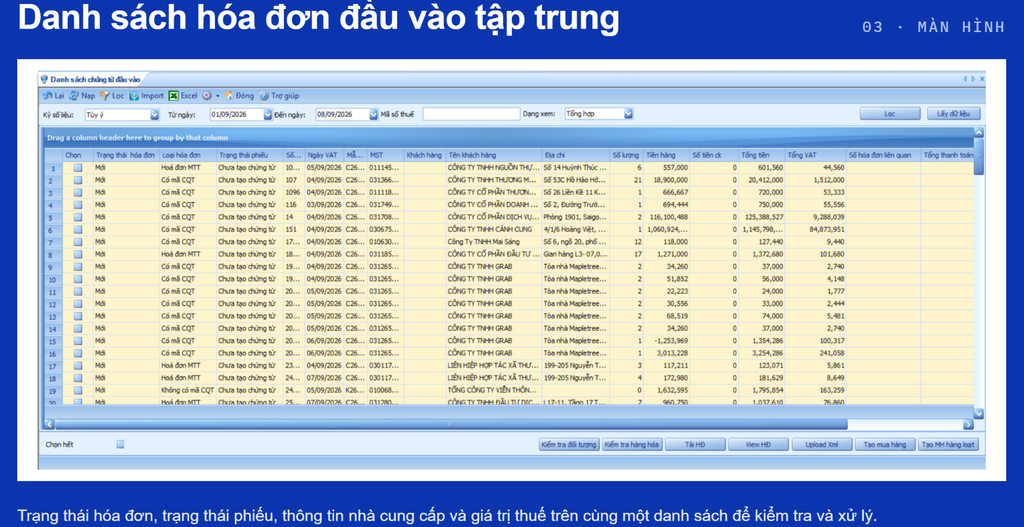Click the Lọc funnel icon in toolbar
This screenshot has height=527, width=1024.
click(104, 96)
